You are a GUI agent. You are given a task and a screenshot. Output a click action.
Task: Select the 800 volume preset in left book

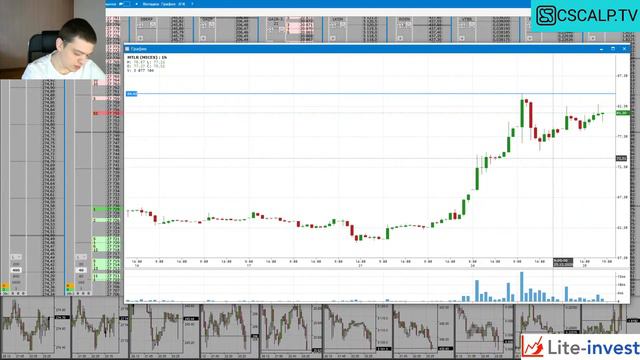coord(16,276)
